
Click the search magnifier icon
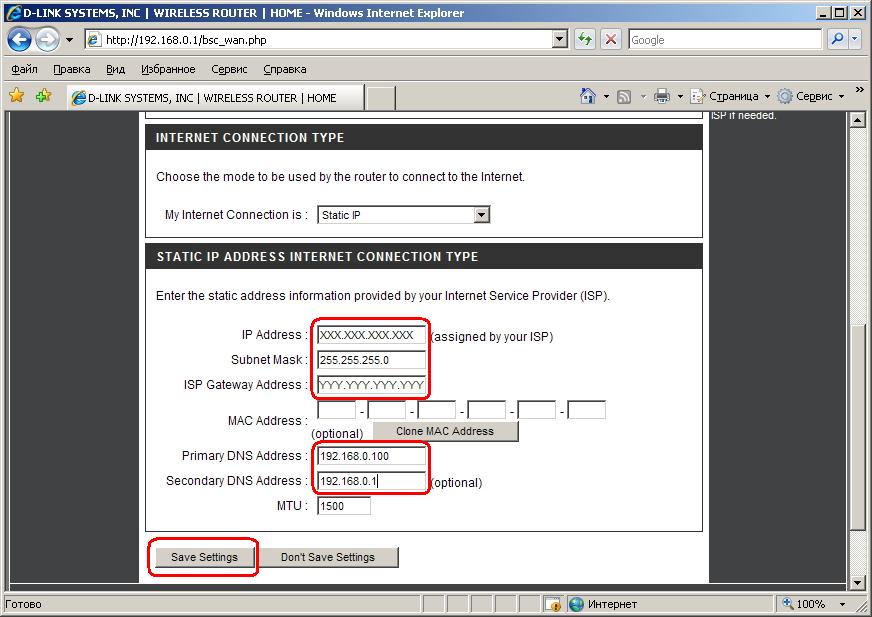coord(836,40)
